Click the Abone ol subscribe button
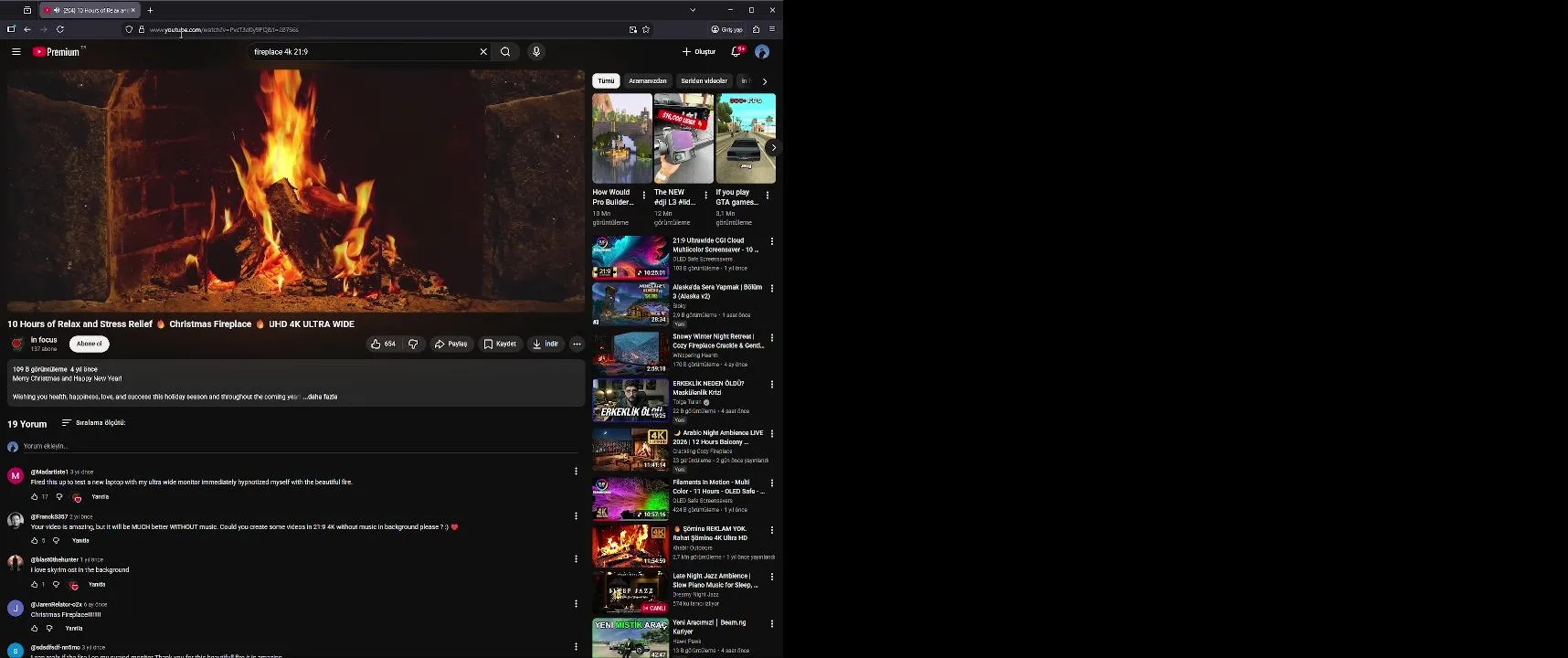This screenshot has height=658, width=1568. [90, 344]
